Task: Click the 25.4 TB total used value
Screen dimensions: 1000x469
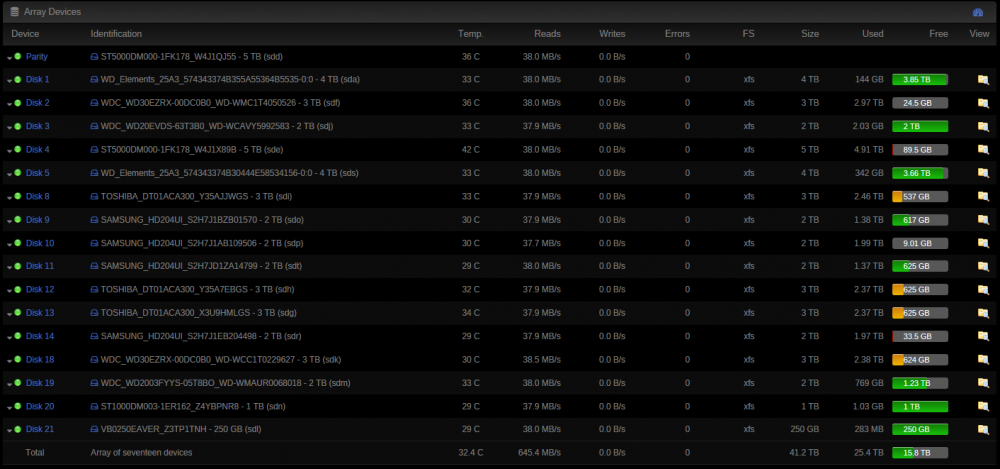Action: point(869,453)
